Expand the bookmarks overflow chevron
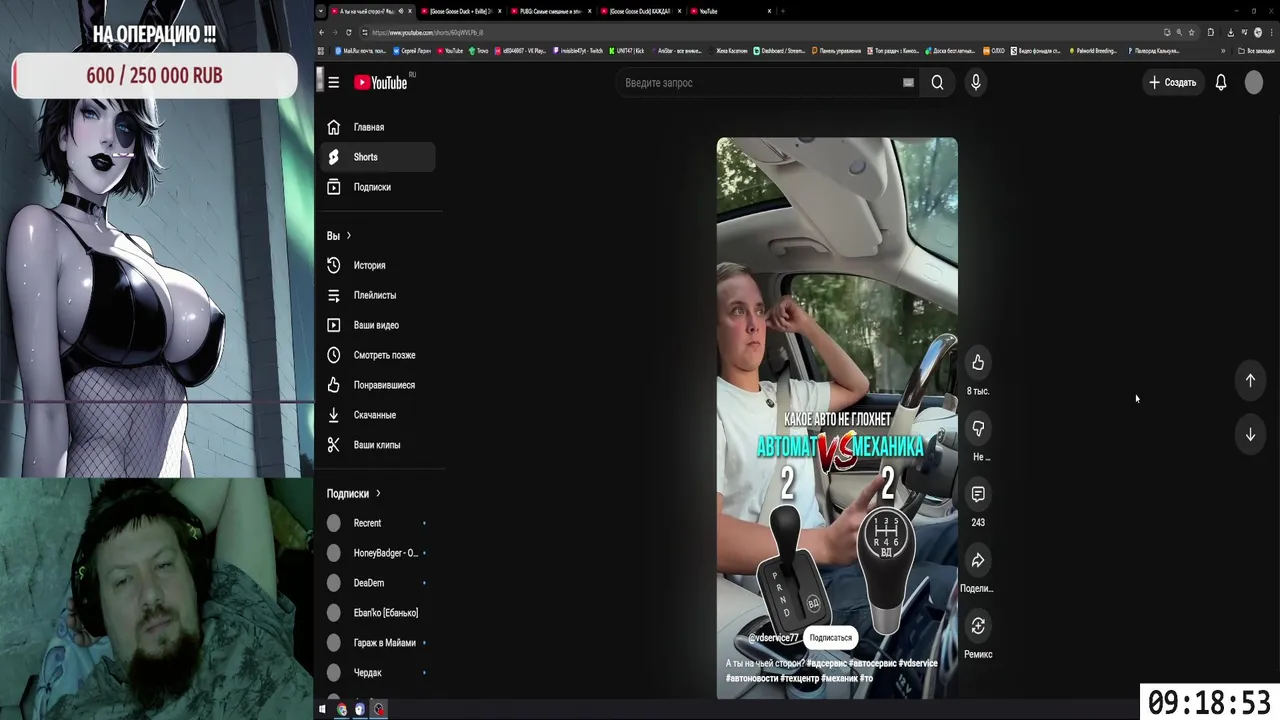The width and height of the screenshot is (1280, 720). (1223, 51)
